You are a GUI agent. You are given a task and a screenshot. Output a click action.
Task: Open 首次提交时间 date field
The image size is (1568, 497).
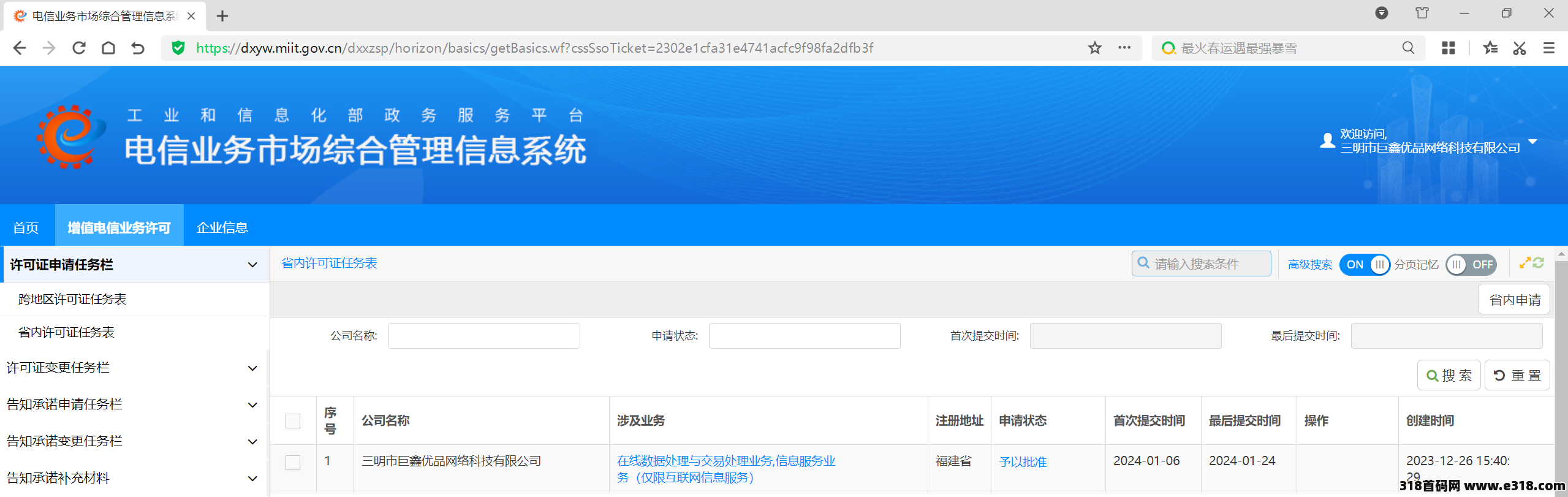click(x=1126, y=336)
